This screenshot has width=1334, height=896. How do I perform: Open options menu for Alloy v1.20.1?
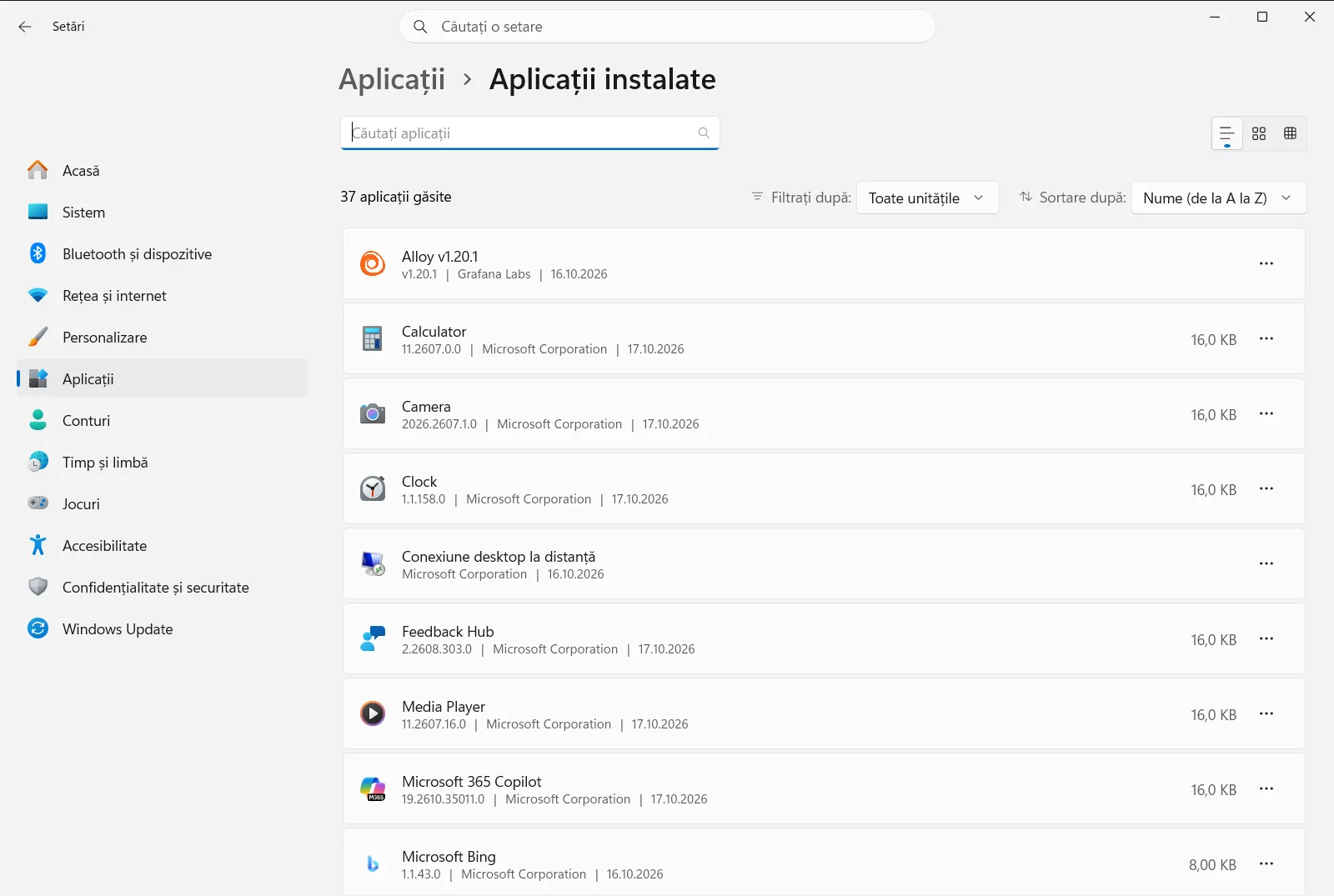pos(1266,263)
